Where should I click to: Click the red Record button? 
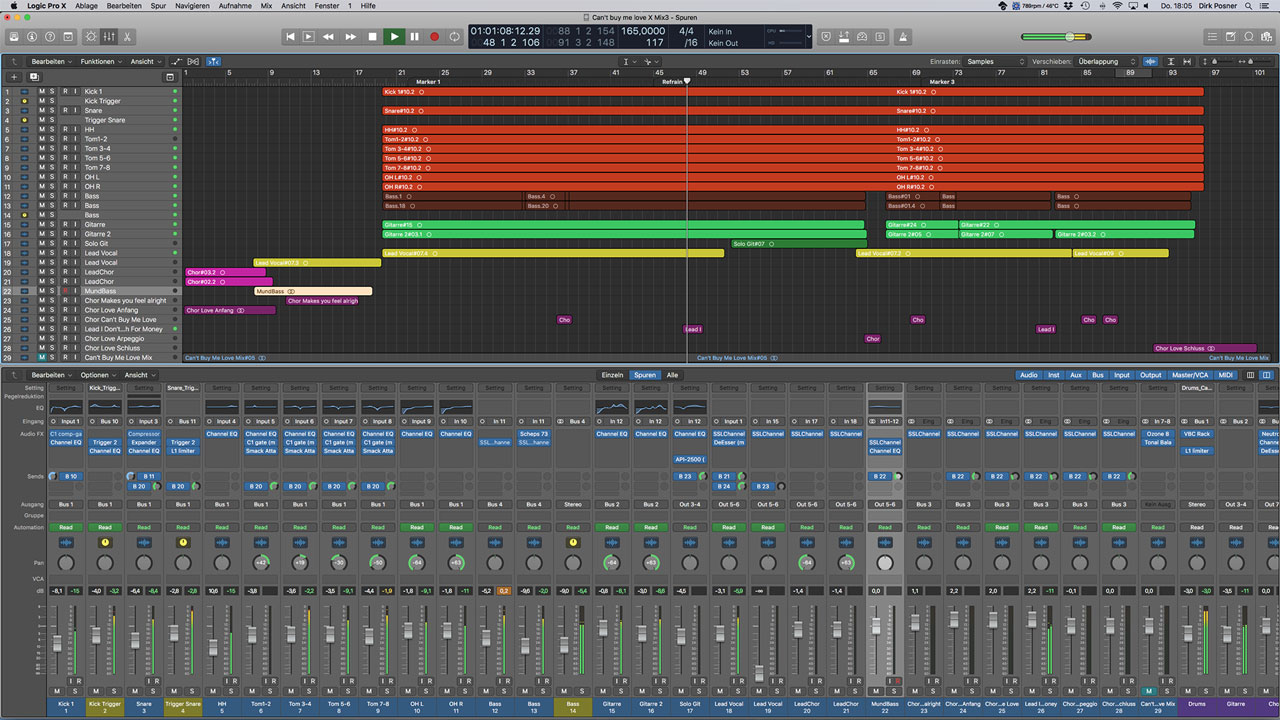point(434,37)
